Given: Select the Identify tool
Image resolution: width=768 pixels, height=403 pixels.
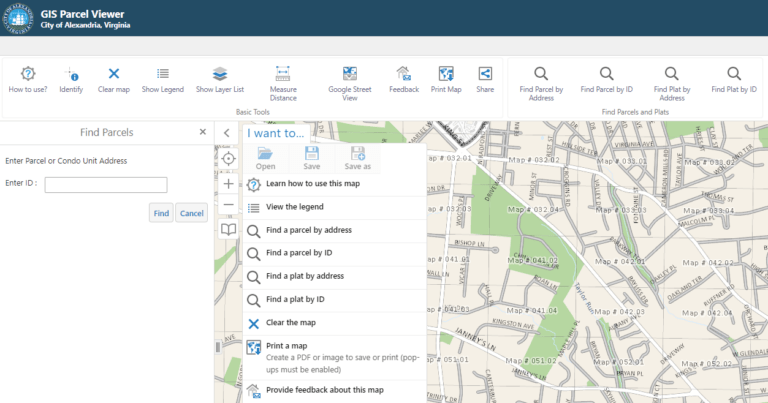Looking at the screenshot, I should (71, 74).
